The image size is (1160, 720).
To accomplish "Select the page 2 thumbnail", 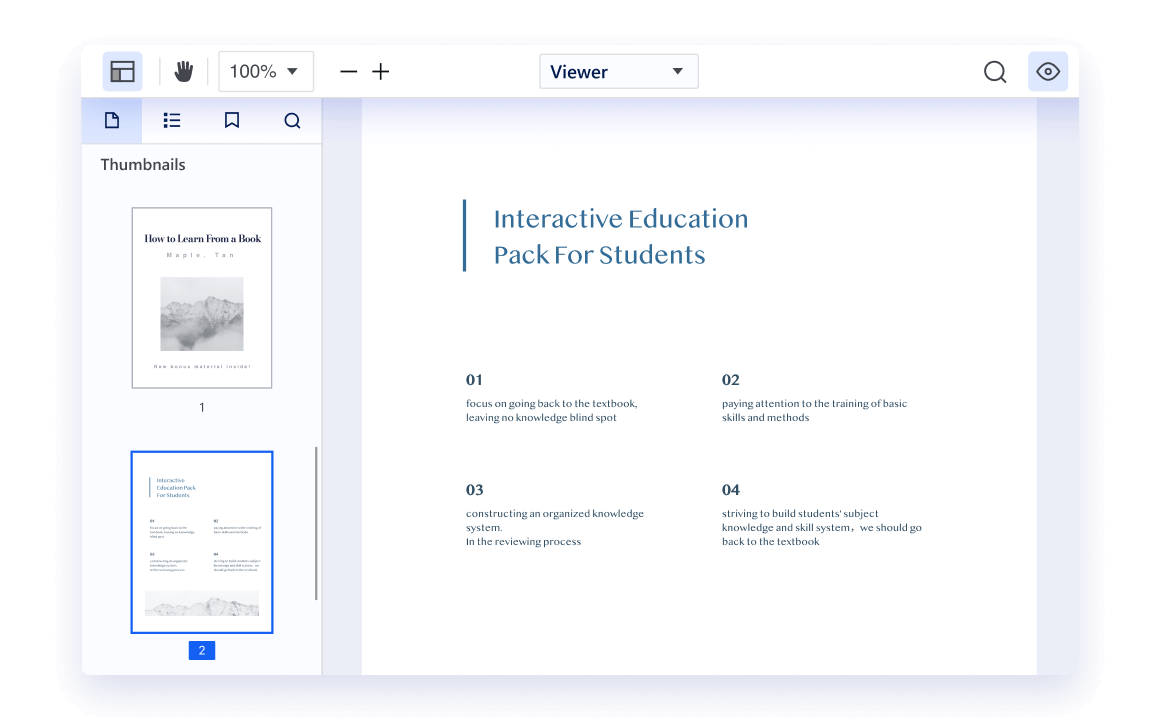I will pos(202,542).
